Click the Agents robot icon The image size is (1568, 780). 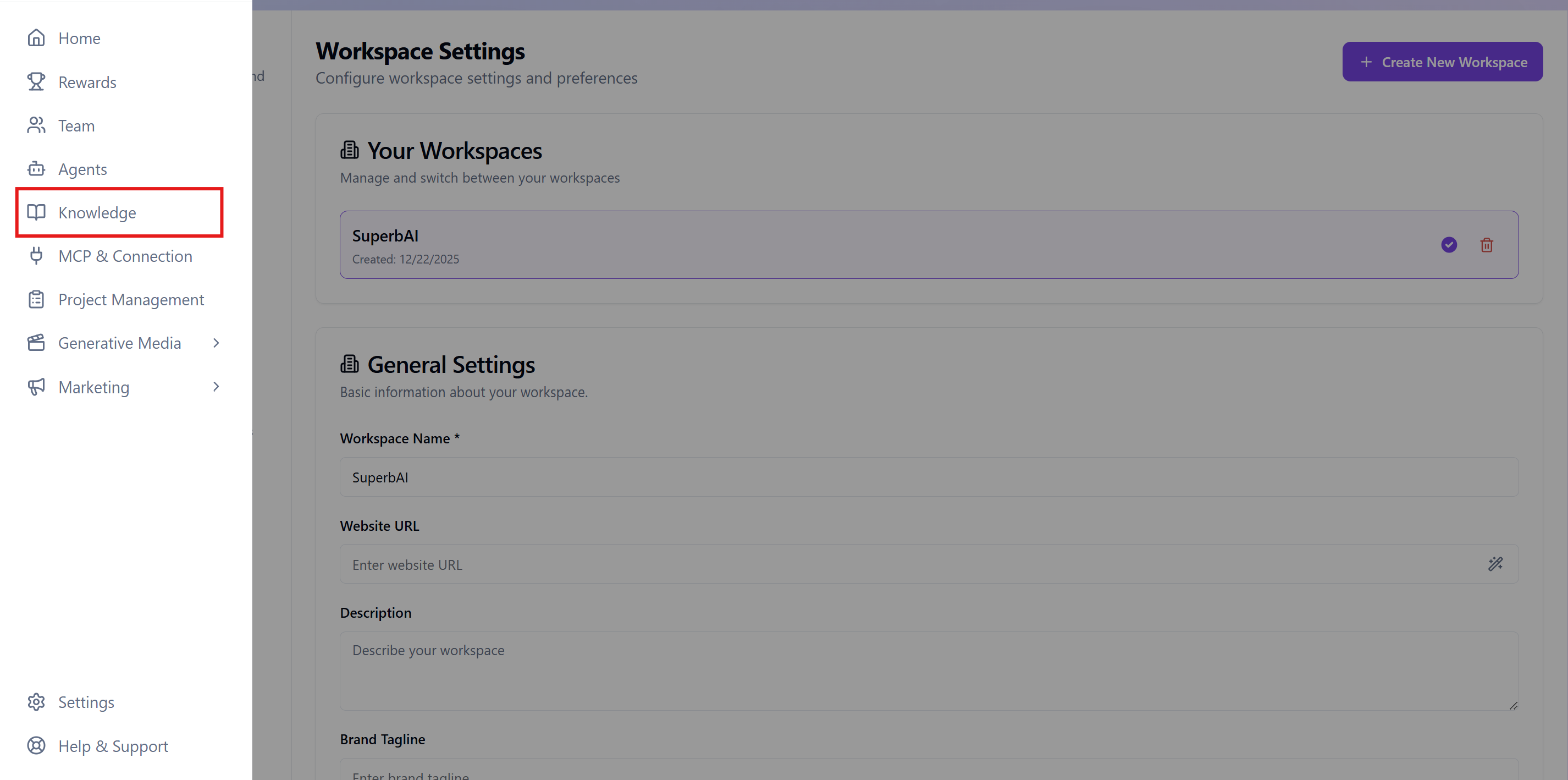click(x=36, y=169)
